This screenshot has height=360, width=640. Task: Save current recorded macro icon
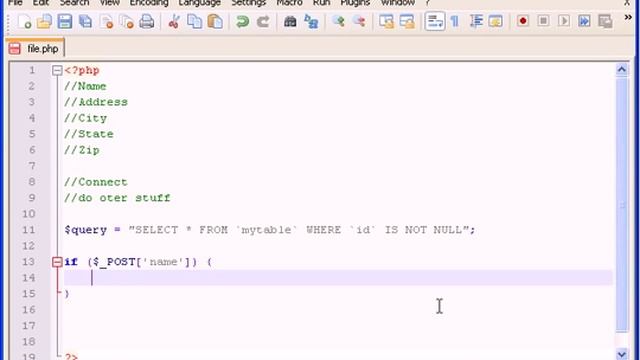605,21
